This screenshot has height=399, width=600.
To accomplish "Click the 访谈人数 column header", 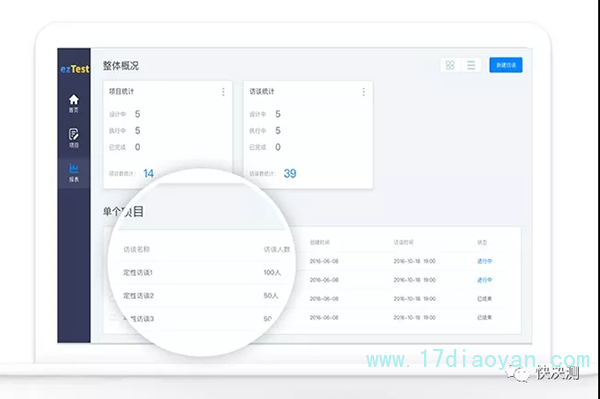I will (277, 249).
